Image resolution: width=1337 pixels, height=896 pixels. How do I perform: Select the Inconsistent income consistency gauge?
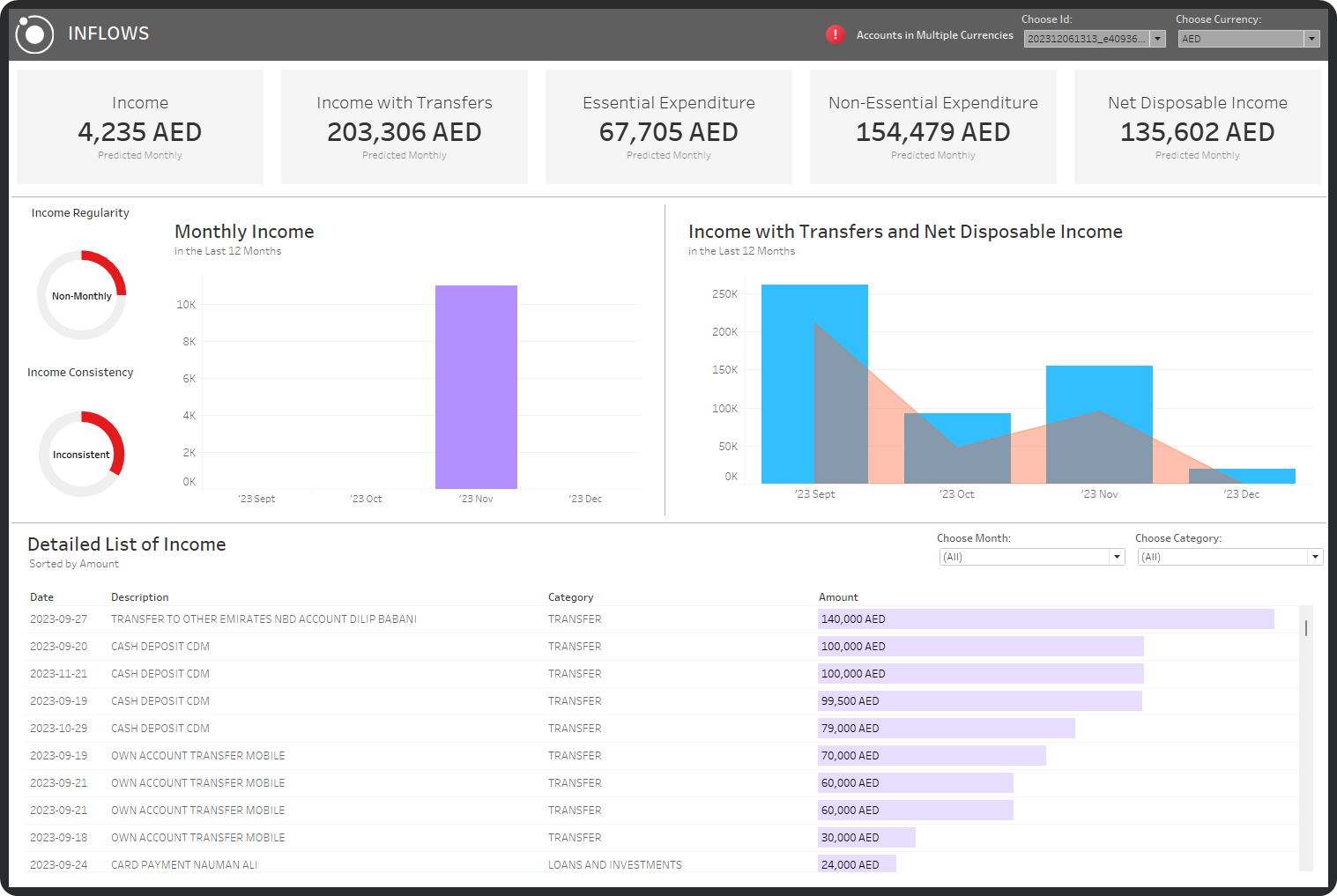[81, 454]
